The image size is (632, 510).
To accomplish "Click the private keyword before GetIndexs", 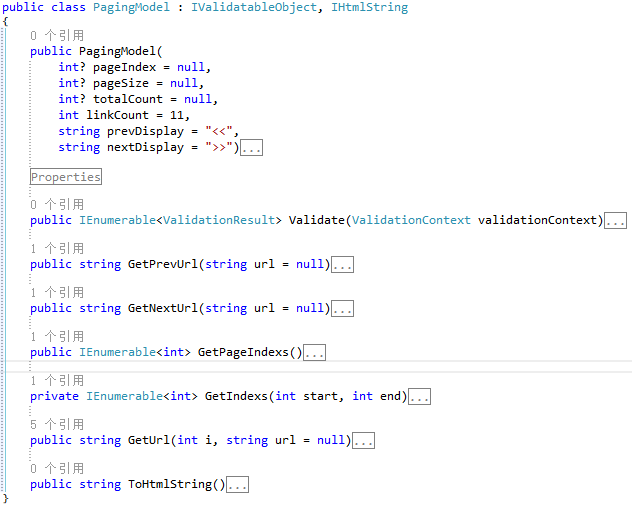I will 54,396.
